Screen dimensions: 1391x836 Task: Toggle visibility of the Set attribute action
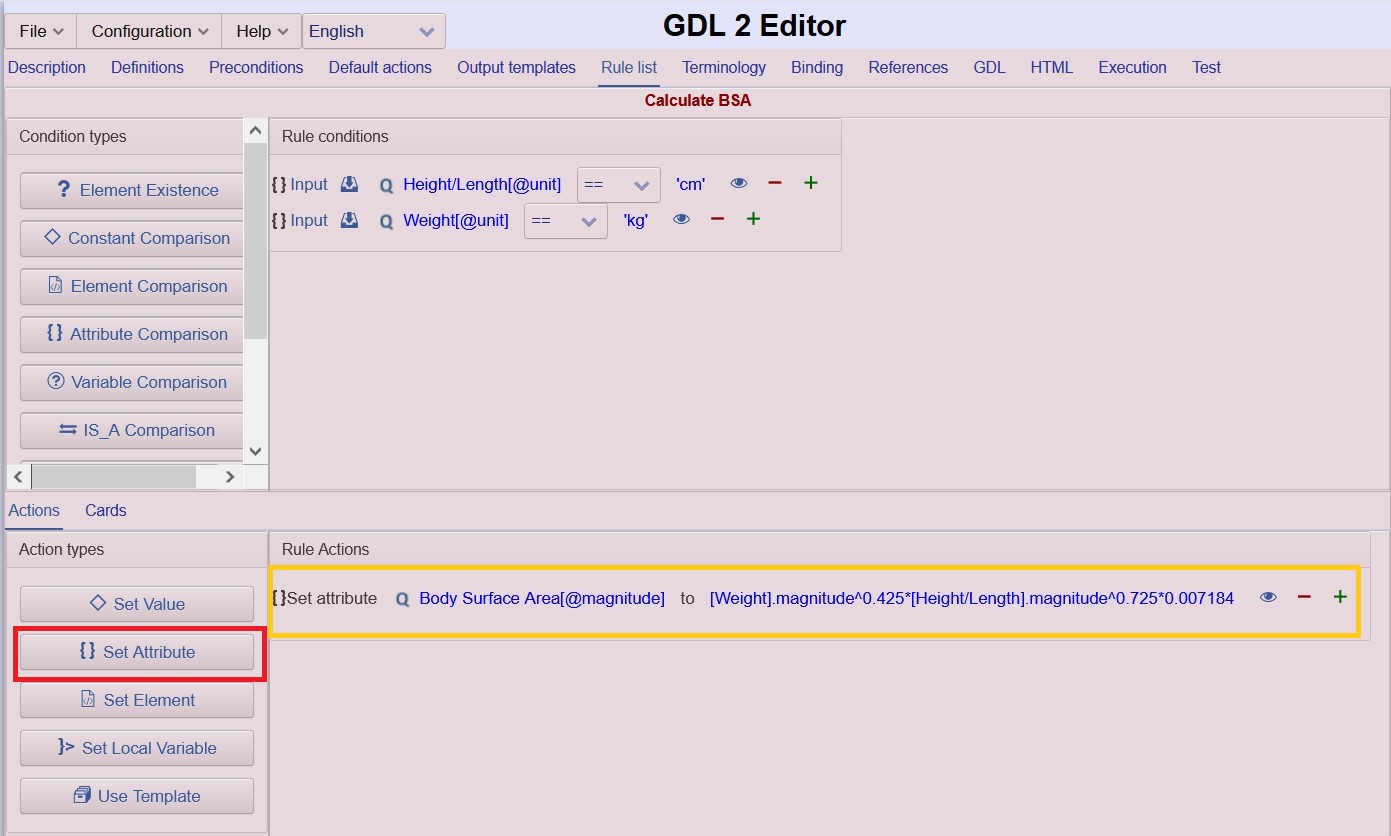tap(1268, 597)
